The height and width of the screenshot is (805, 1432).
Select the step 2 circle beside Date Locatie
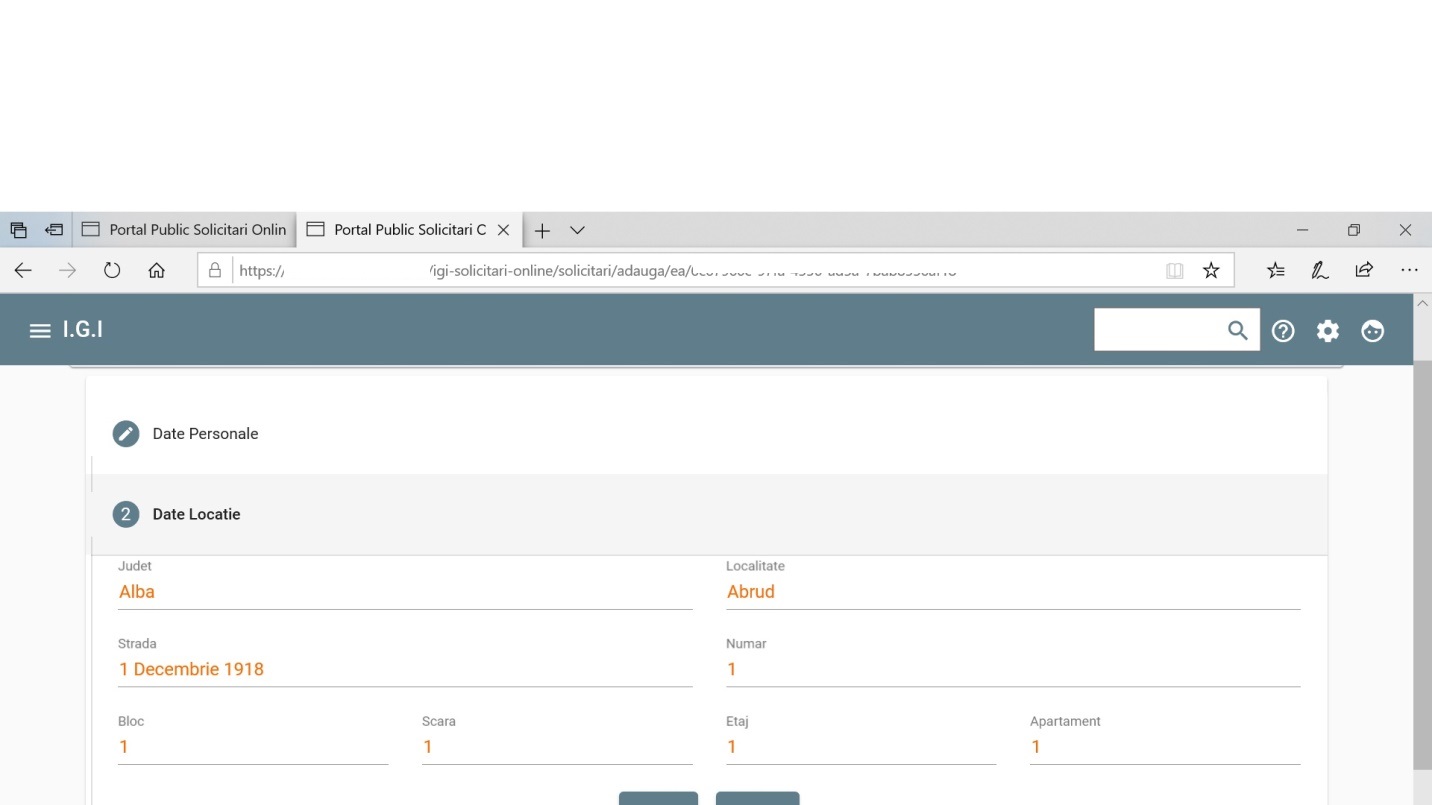tap(126, 514)
